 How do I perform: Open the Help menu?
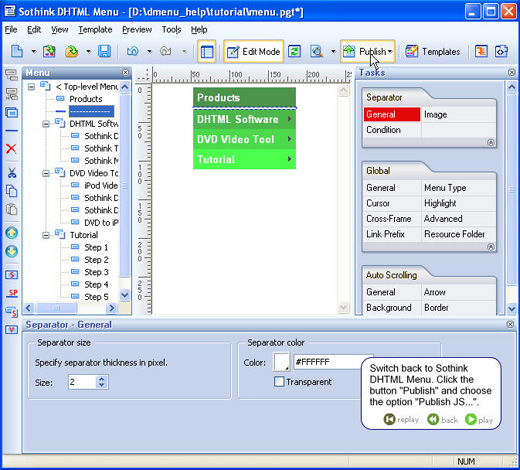click(x=199, y=30)
